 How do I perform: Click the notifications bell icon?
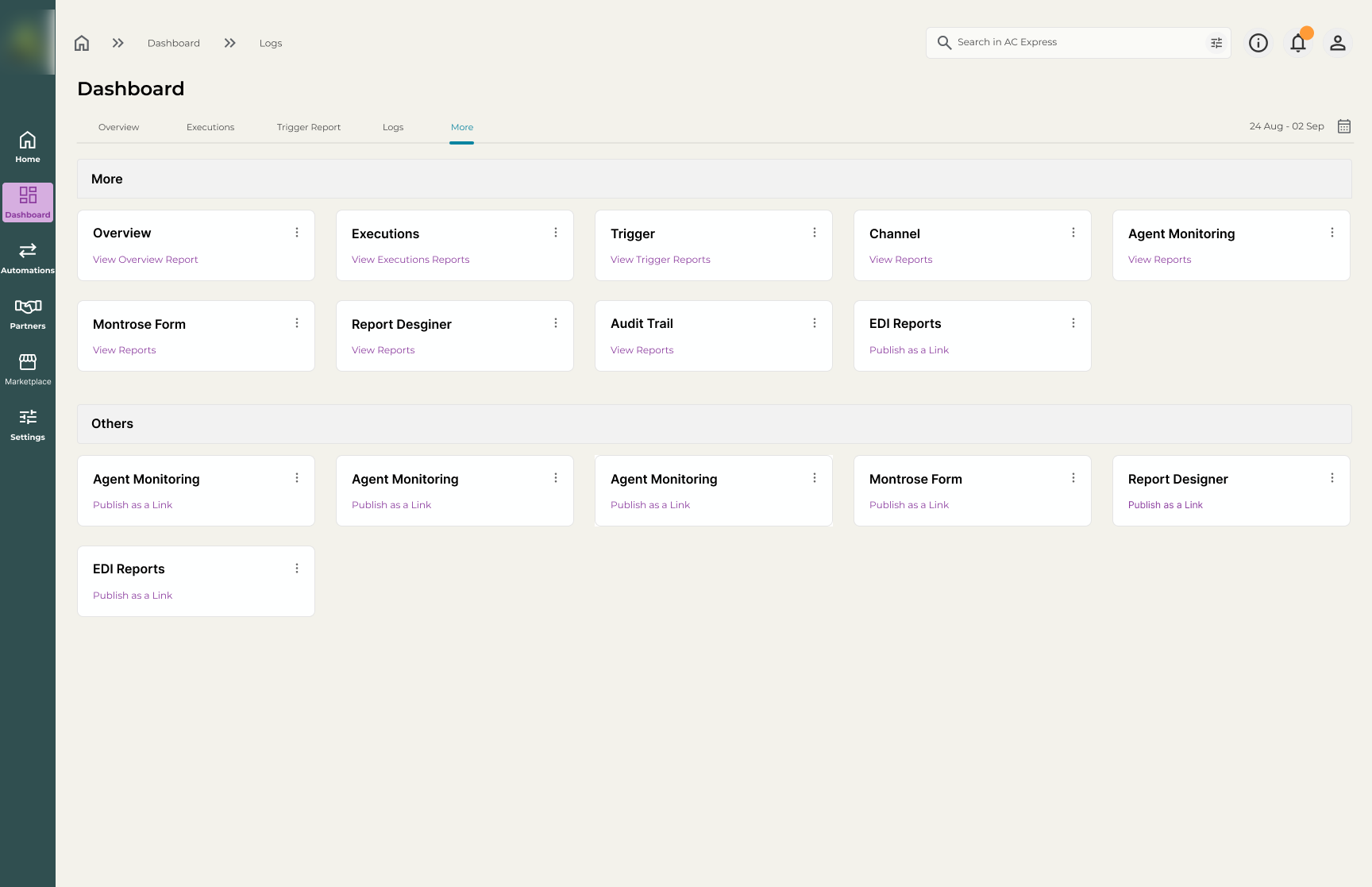(1298, 43)
